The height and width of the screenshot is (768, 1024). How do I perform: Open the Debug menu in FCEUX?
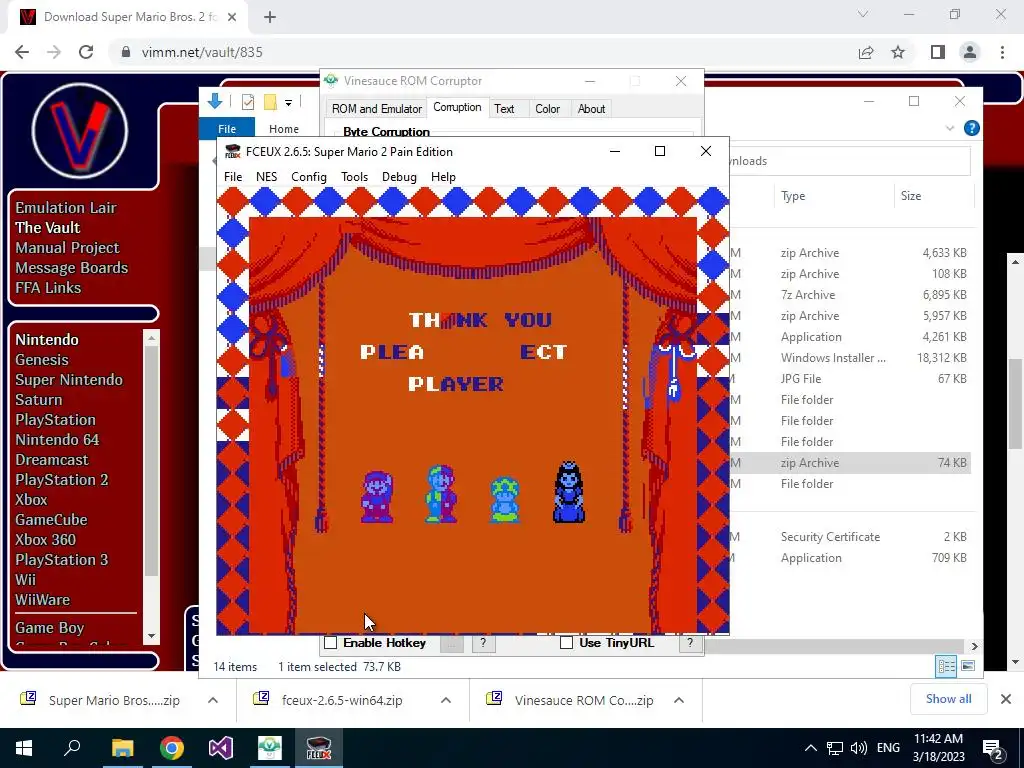(x=399, y=177)
